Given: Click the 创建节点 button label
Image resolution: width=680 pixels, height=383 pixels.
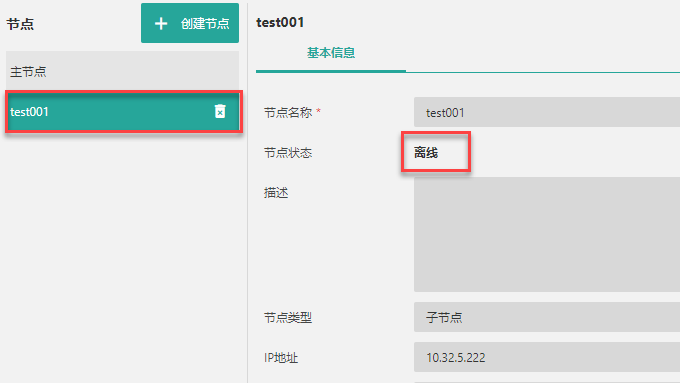Looking at the screenshot, I should 205,23.
